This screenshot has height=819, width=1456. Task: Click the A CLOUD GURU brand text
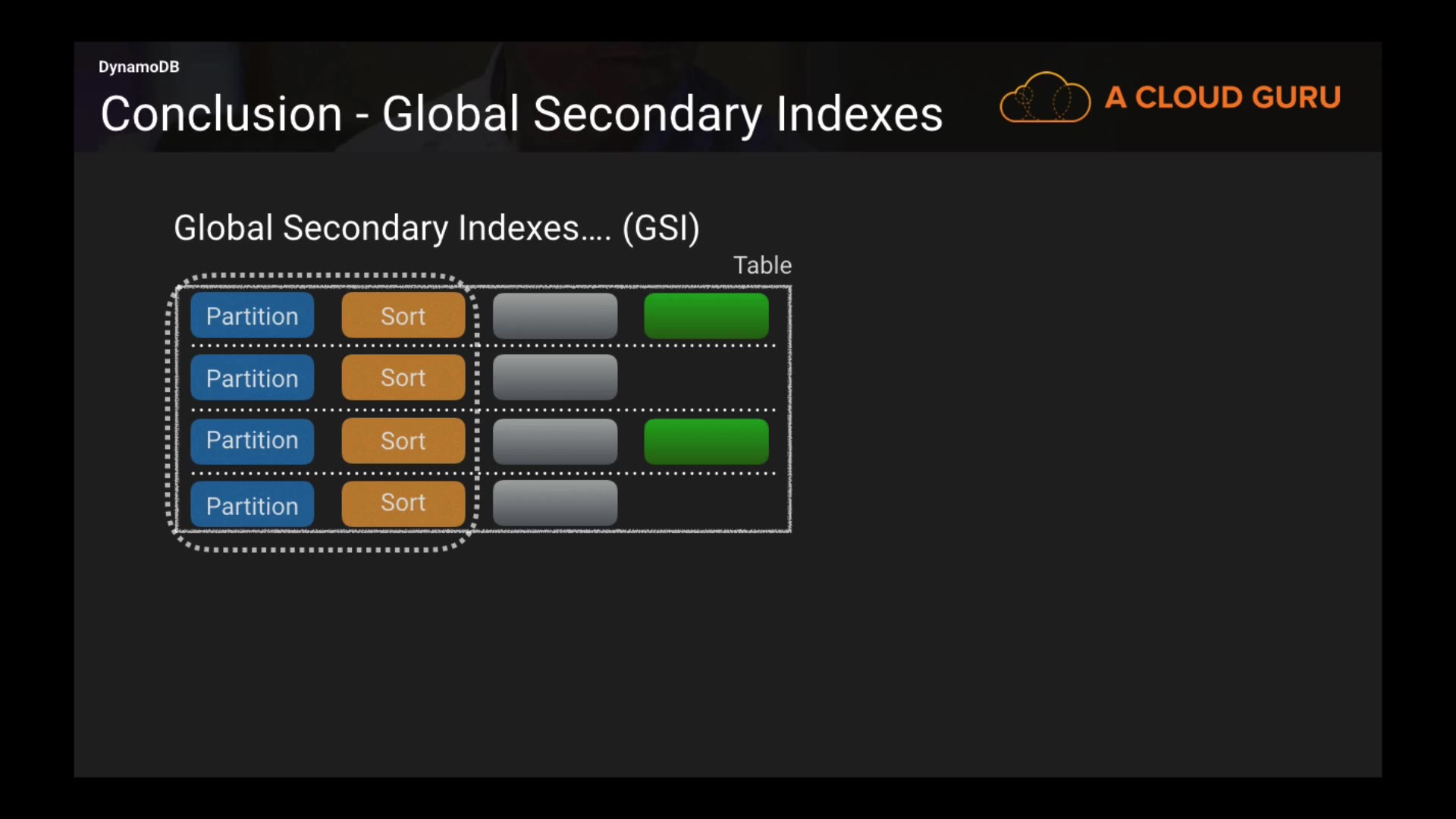pos(1222,98)
